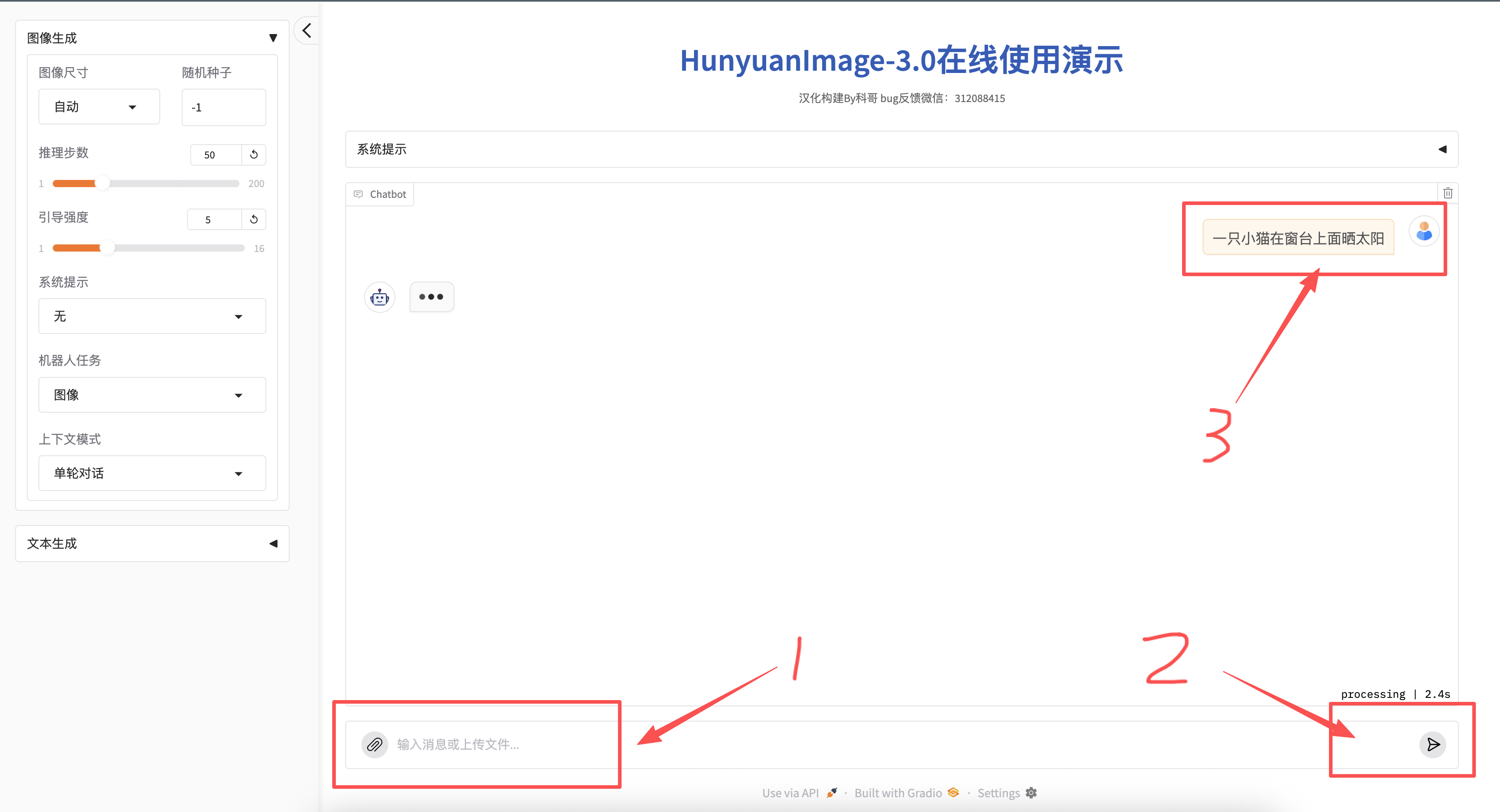Viewport: 1500px width, 812px height.
Task: Open the 图像尺寸 dropdown set to 自动
Action: [x=99, y=107]
